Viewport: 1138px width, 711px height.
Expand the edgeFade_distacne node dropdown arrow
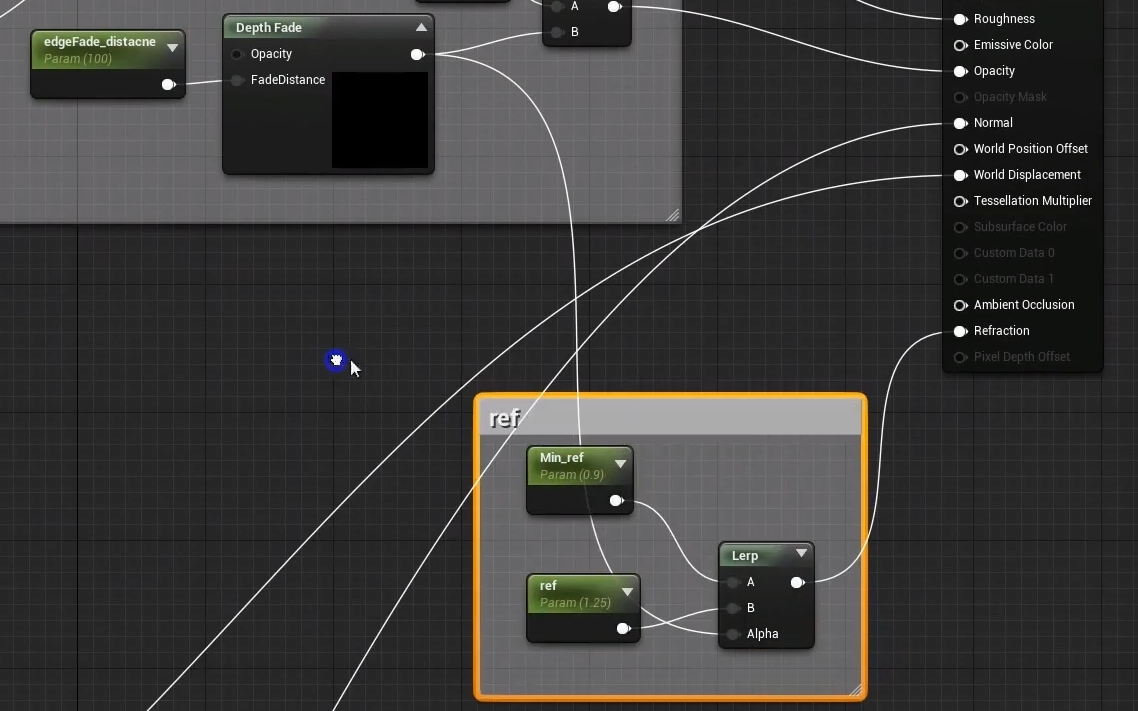[x=172, y=48]
